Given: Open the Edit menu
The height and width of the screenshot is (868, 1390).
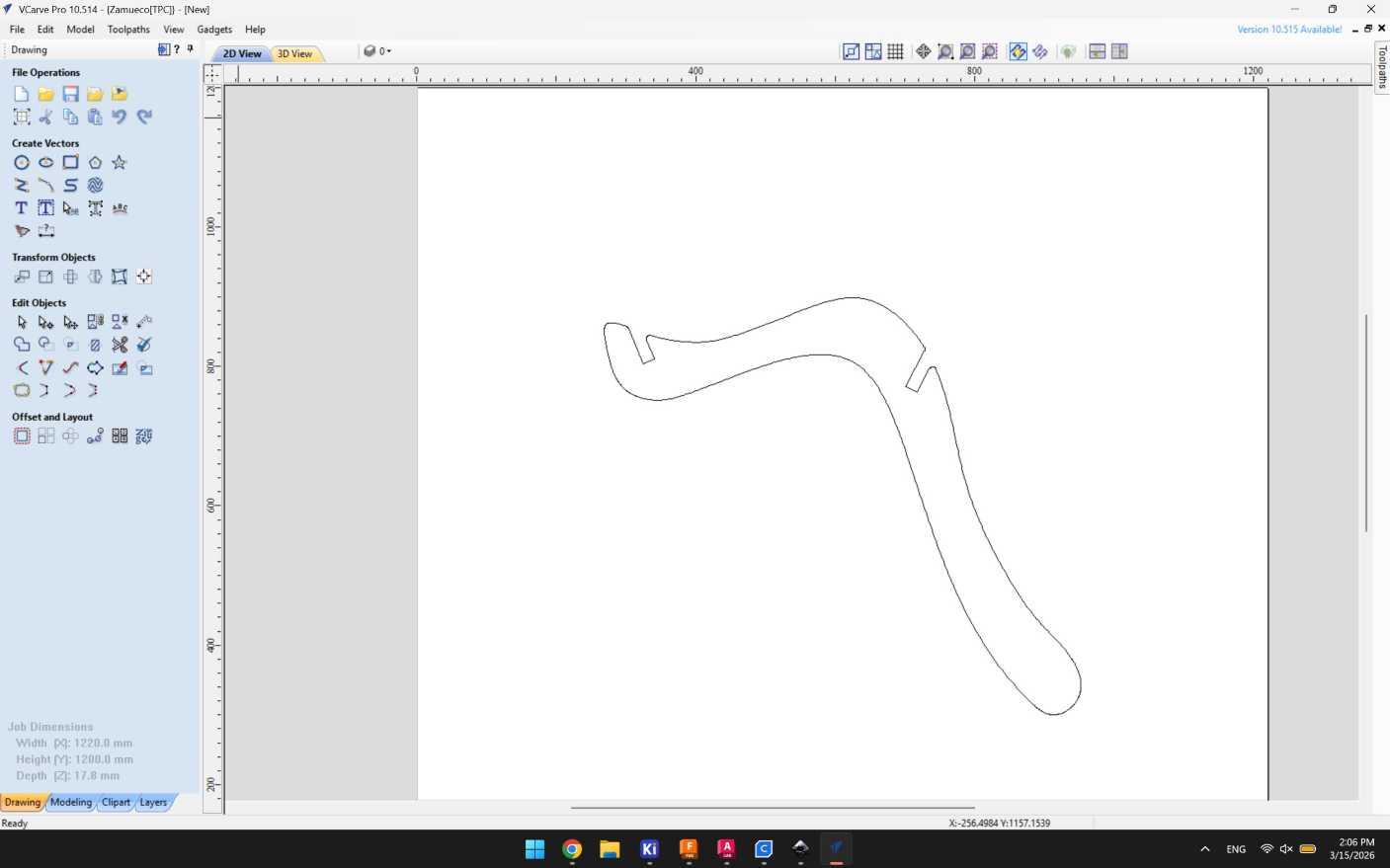Looking at the screenshot, I should (45, 30).
